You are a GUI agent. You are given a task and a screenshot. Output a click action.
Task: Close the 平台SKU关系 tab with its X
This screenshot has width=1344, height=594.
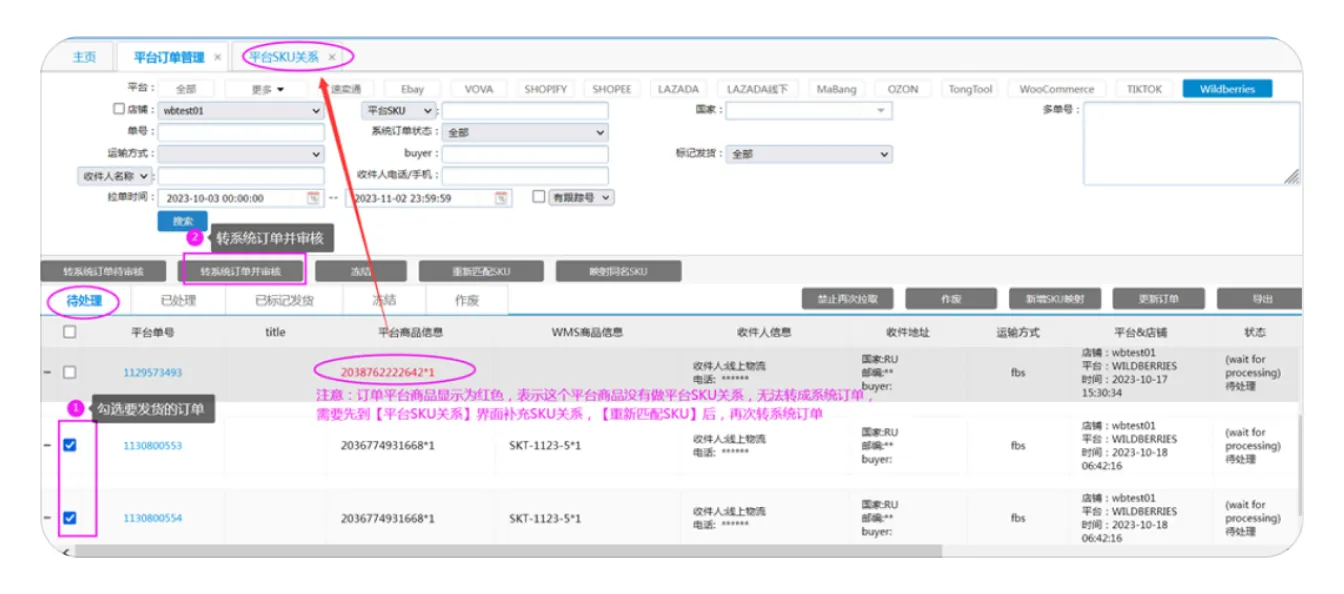click(x=332, y=57)
